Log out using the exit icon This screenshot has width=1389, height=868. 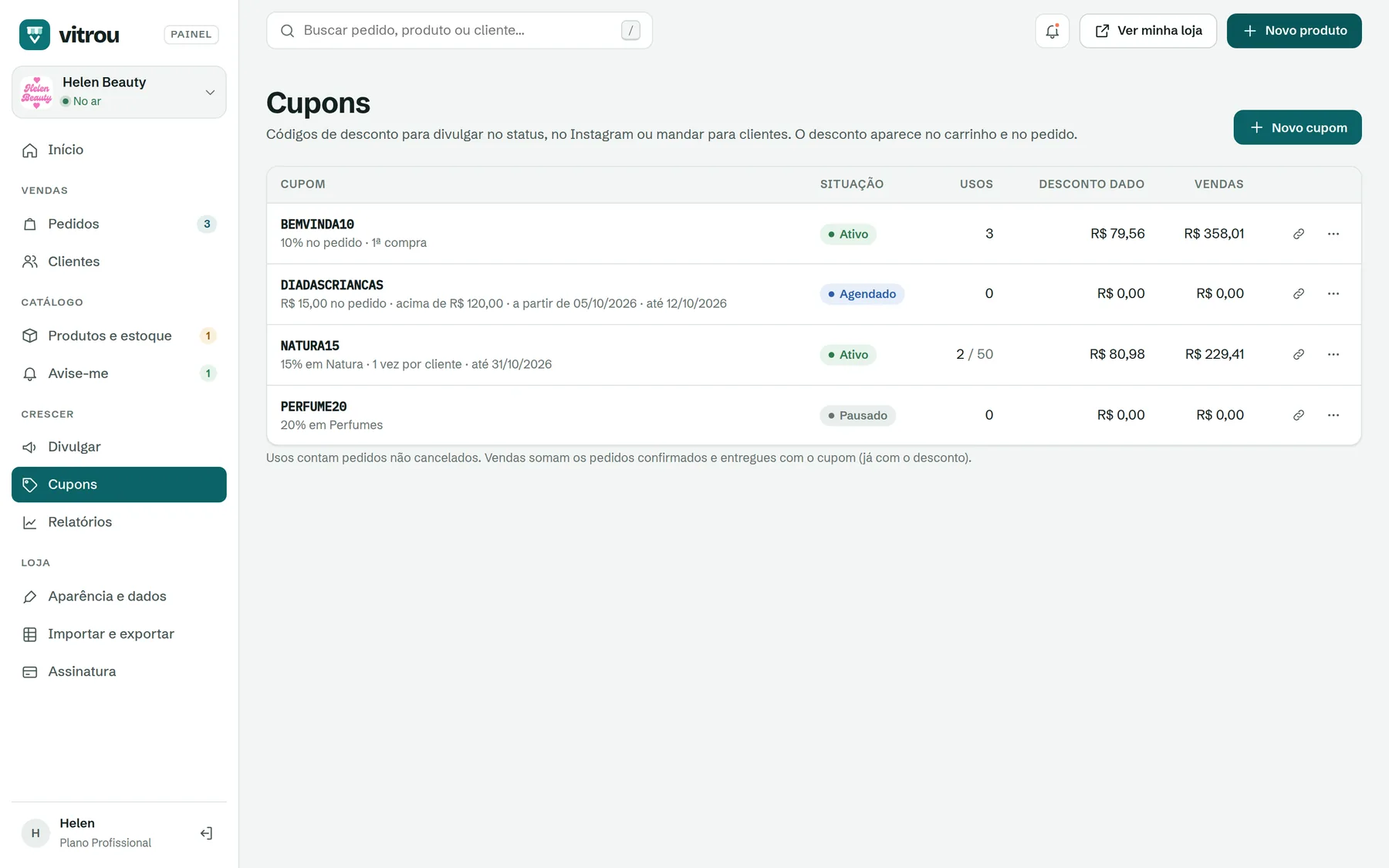point(206,833)
